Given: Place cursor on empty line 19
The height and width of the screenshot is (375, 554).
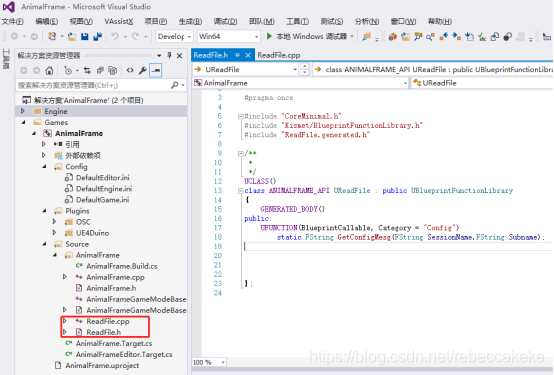Looking at the screenshot, I should 398,246.
